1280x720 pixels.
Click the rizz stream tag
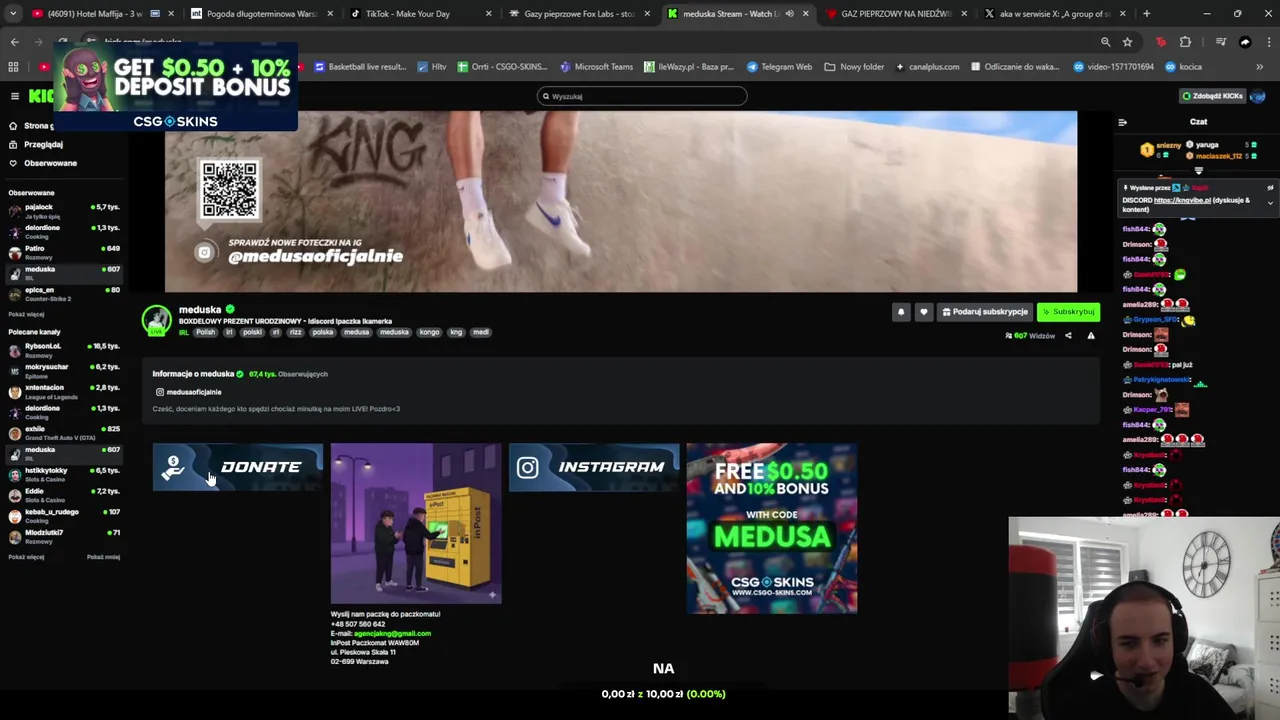click(295, 332)
